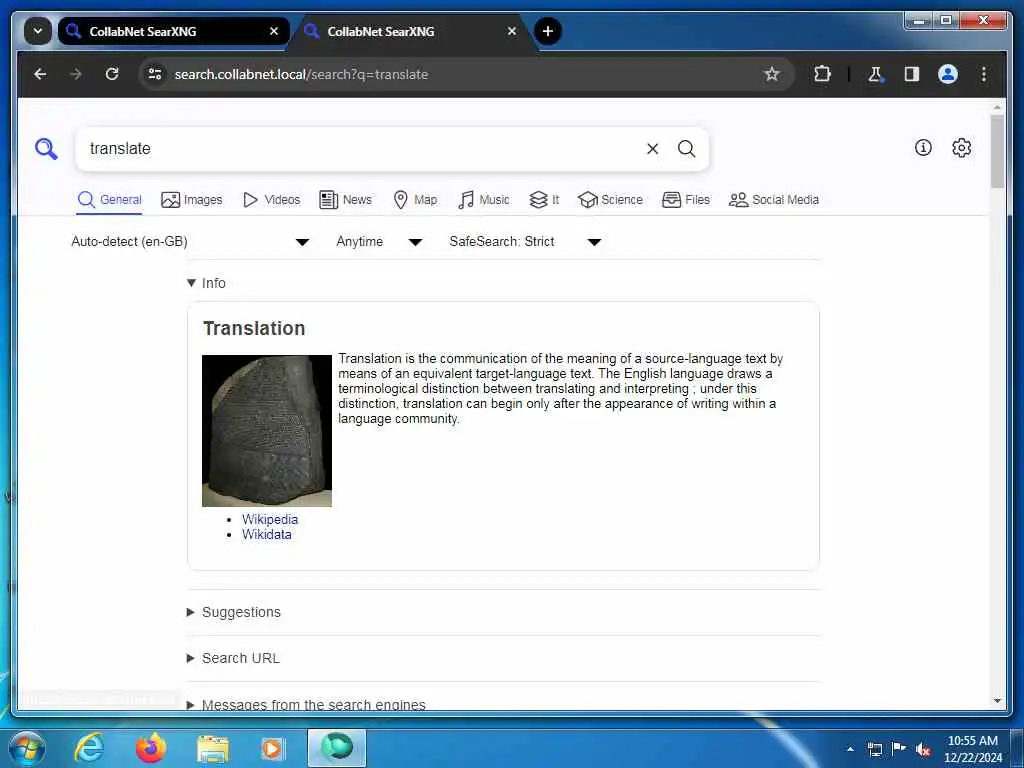Open Chrome Labs flask icon
Screen dimensions: 1024x768
point(876,74)
